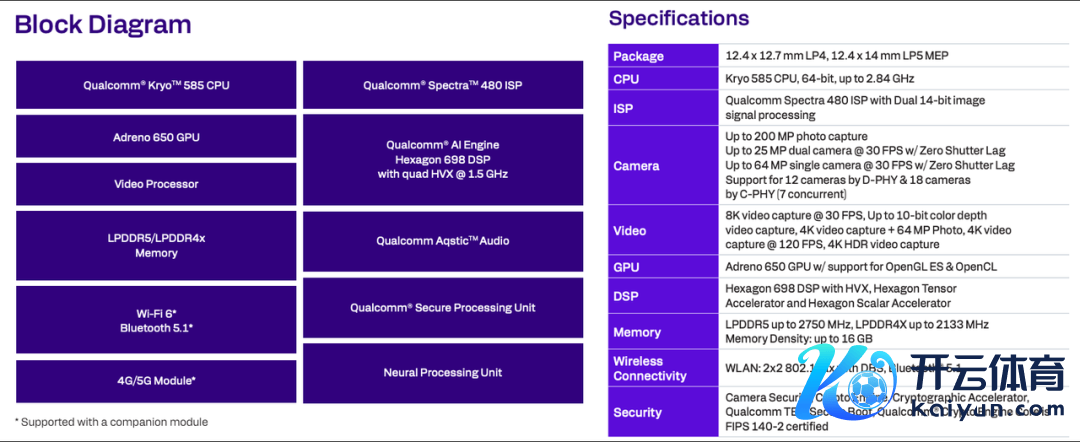
Task: Click the Security row label
Action: [637, 412]
